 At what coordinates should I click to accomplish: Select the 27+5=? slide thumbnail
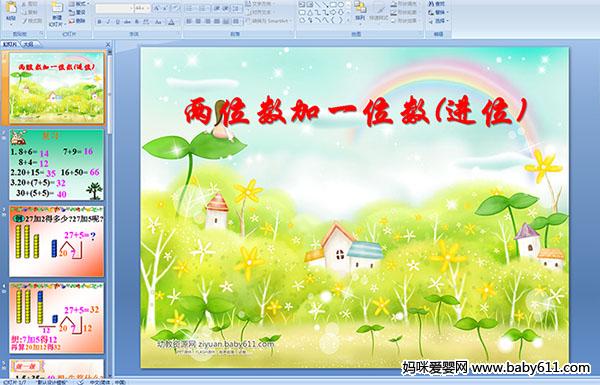click(57, 241)
